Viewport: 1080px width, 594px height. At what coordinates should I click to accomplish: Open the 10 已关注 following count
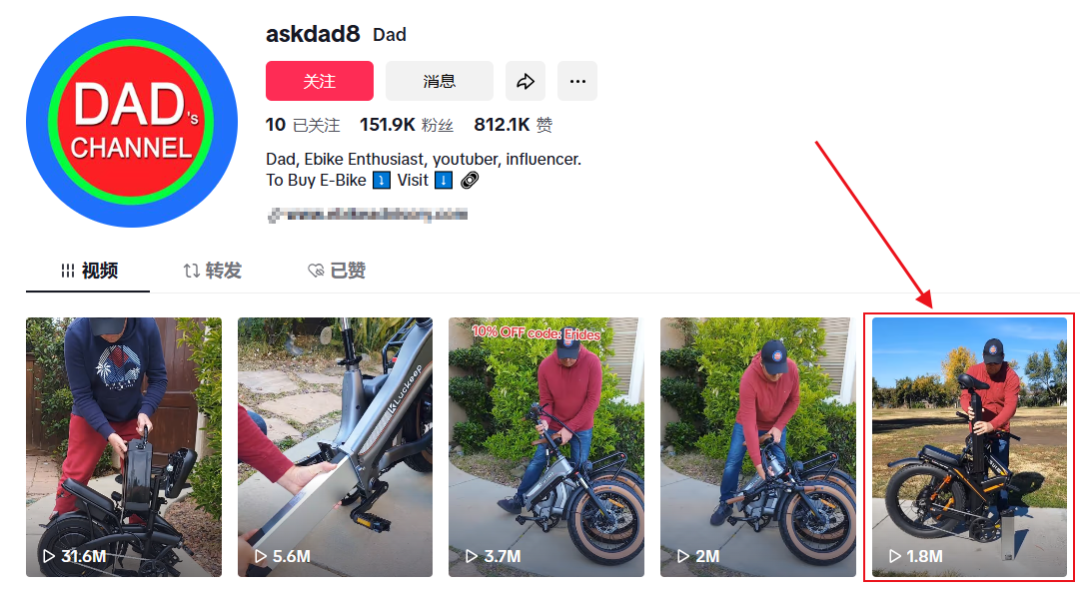[303, 125]
